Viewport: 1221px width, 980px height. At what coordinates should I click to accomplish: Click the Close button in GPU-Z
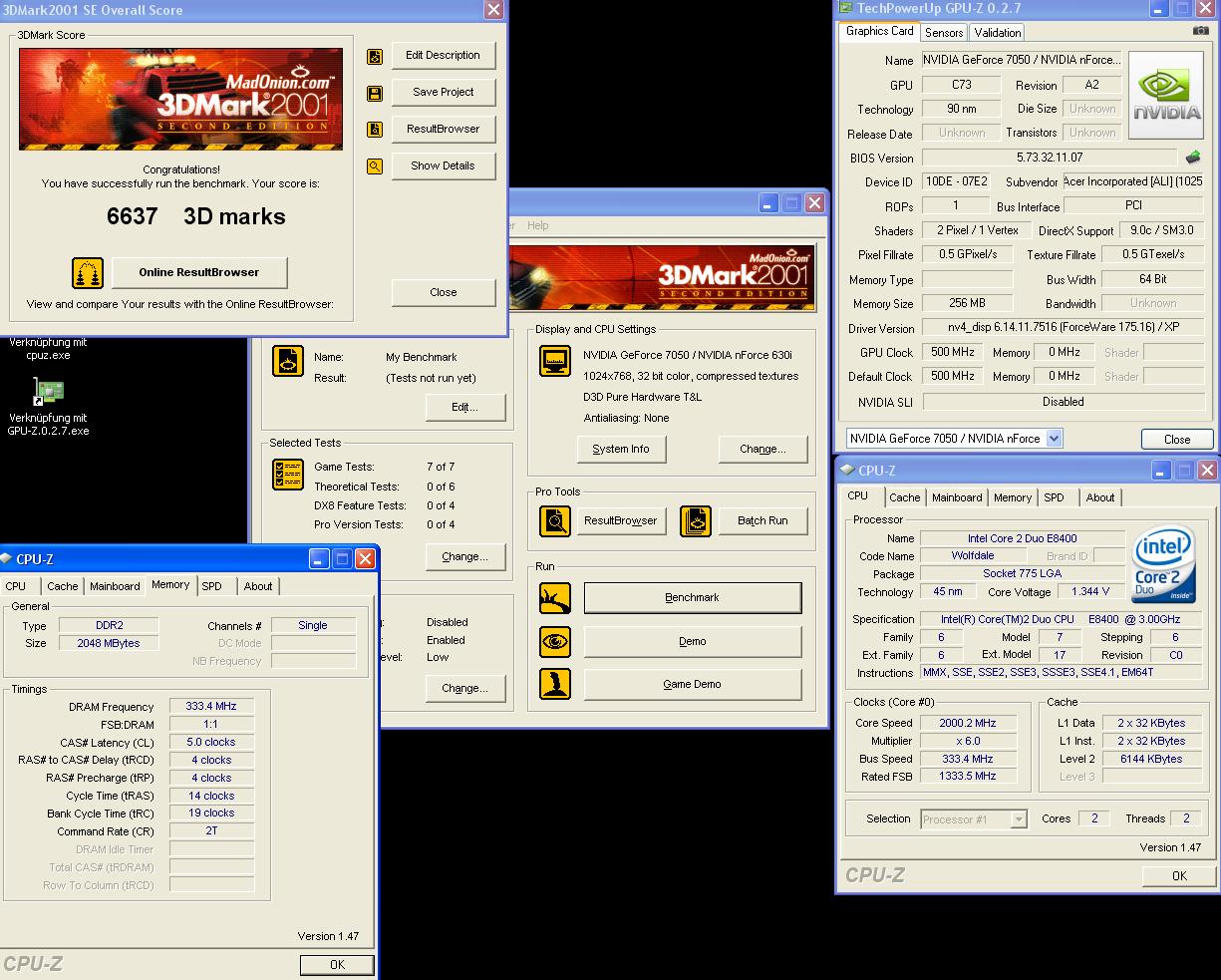coord(1177,439)
